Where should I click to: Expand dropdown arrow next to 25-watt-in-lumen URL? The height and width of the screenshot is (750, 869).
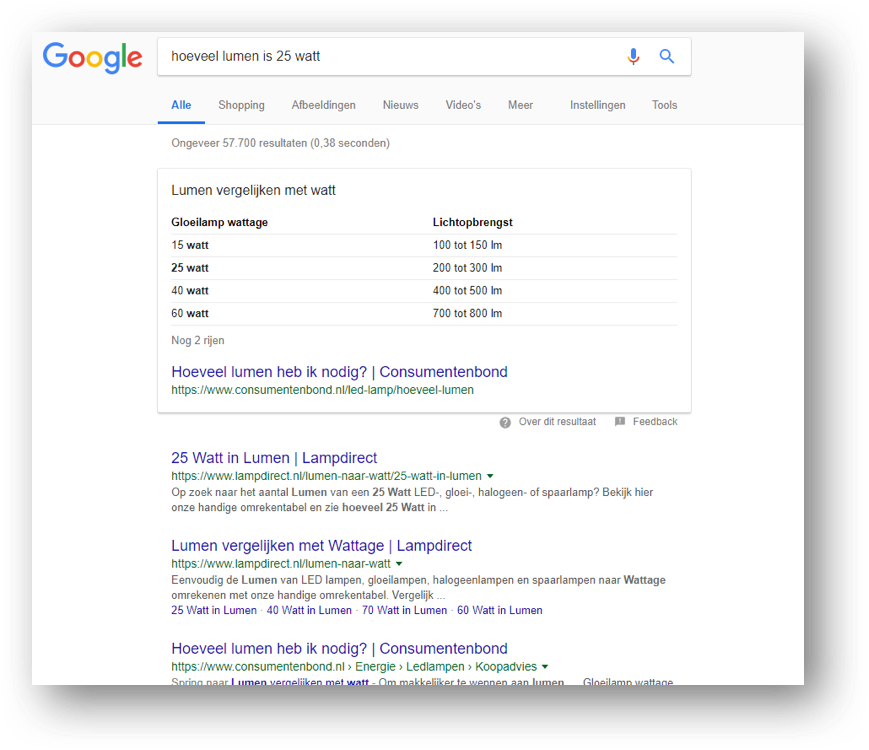(490, 477)
